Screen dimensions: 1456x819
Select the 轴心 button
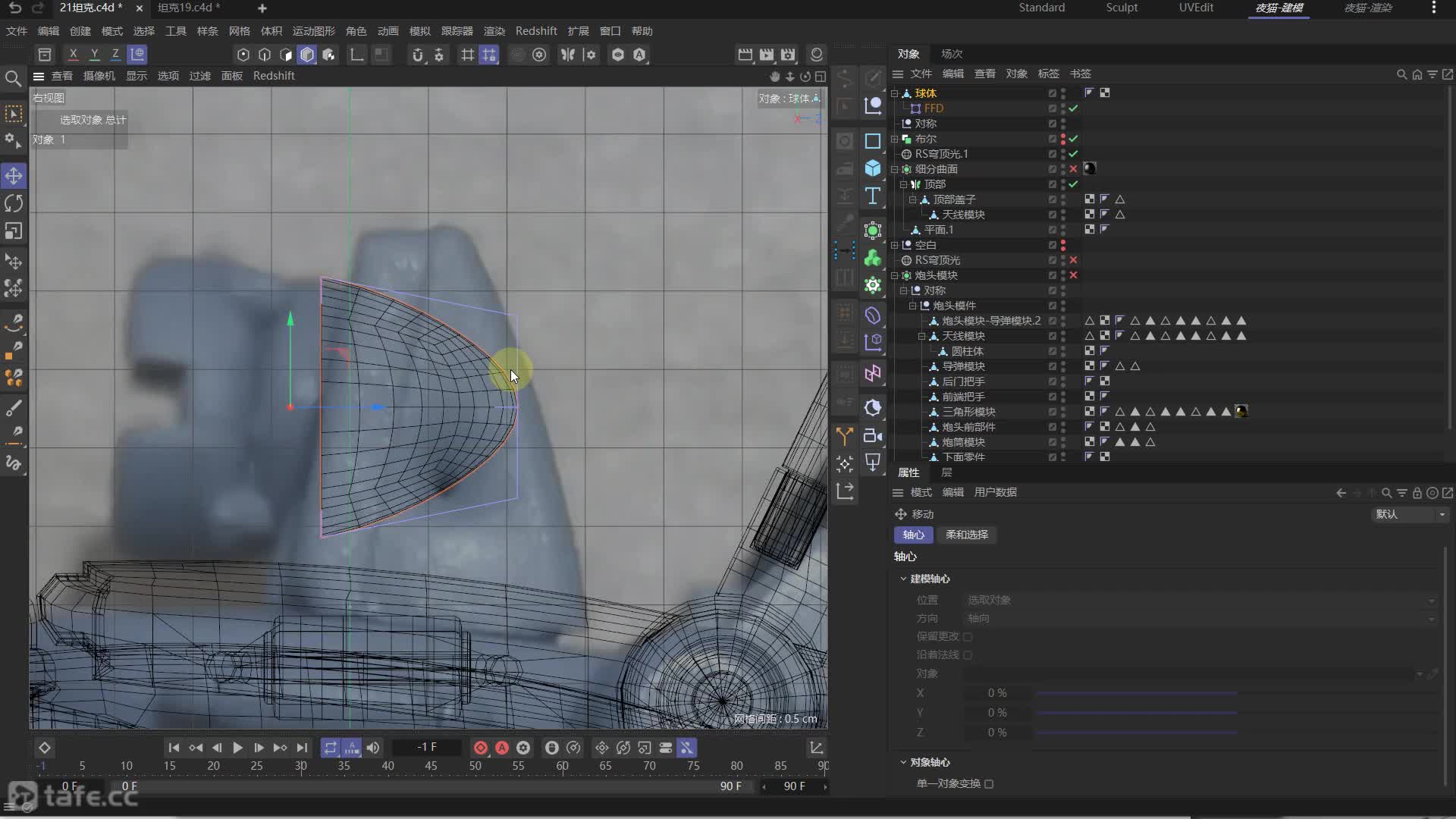(x=914, y=535)
